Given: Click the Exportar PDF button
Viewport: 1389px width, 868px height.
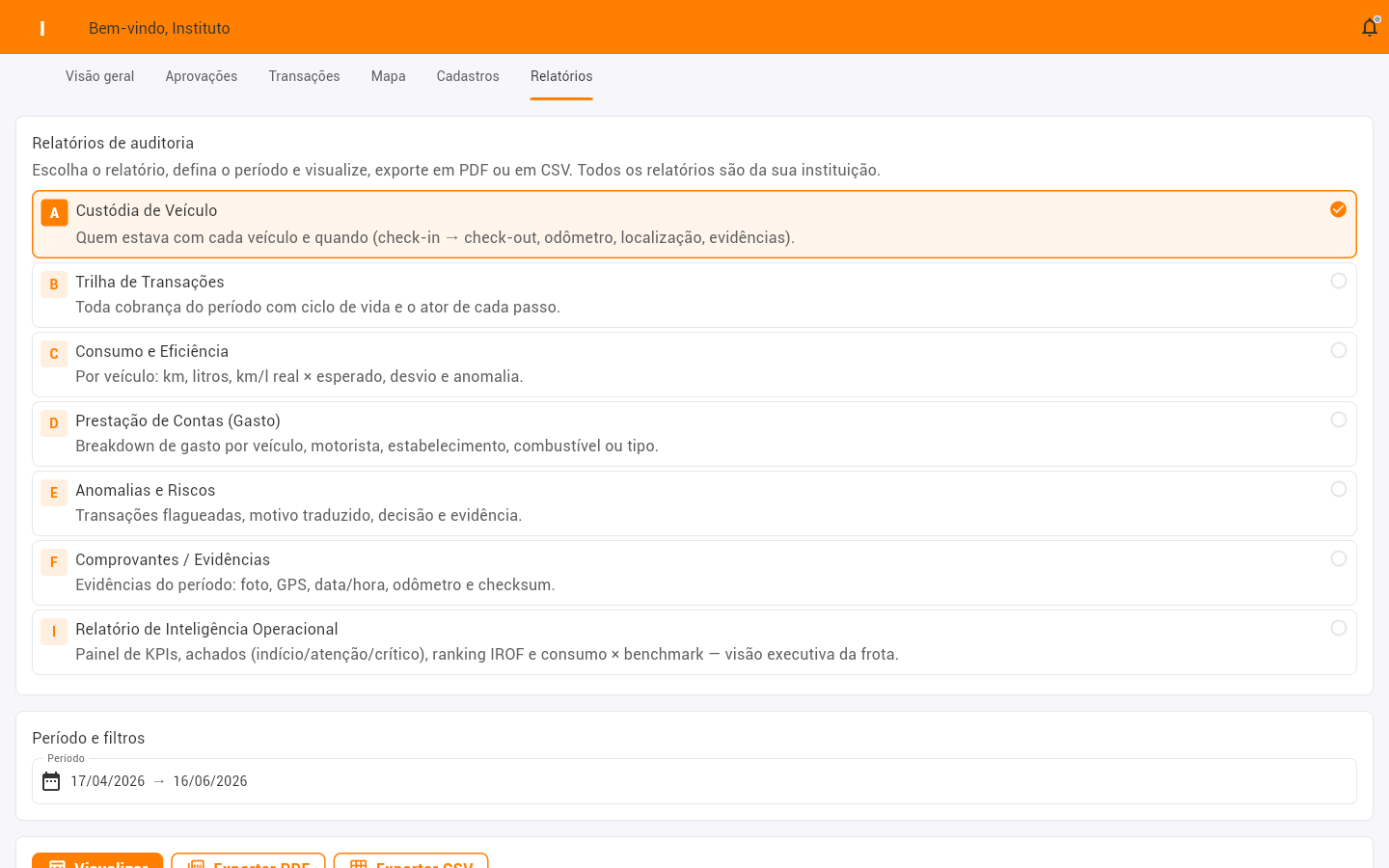Looking at the screenshot, I should (248, 860).
